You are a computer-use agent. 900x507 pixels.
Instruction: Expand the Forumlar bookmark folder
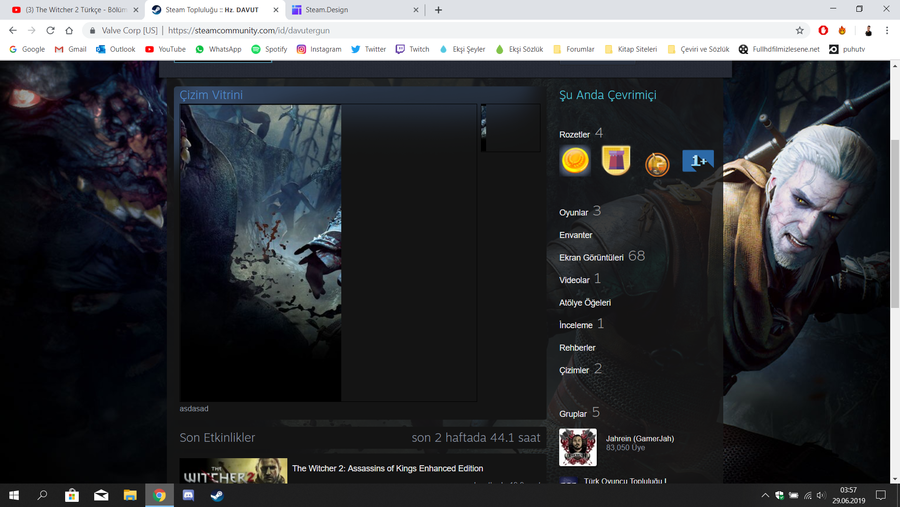coord(573,49)
